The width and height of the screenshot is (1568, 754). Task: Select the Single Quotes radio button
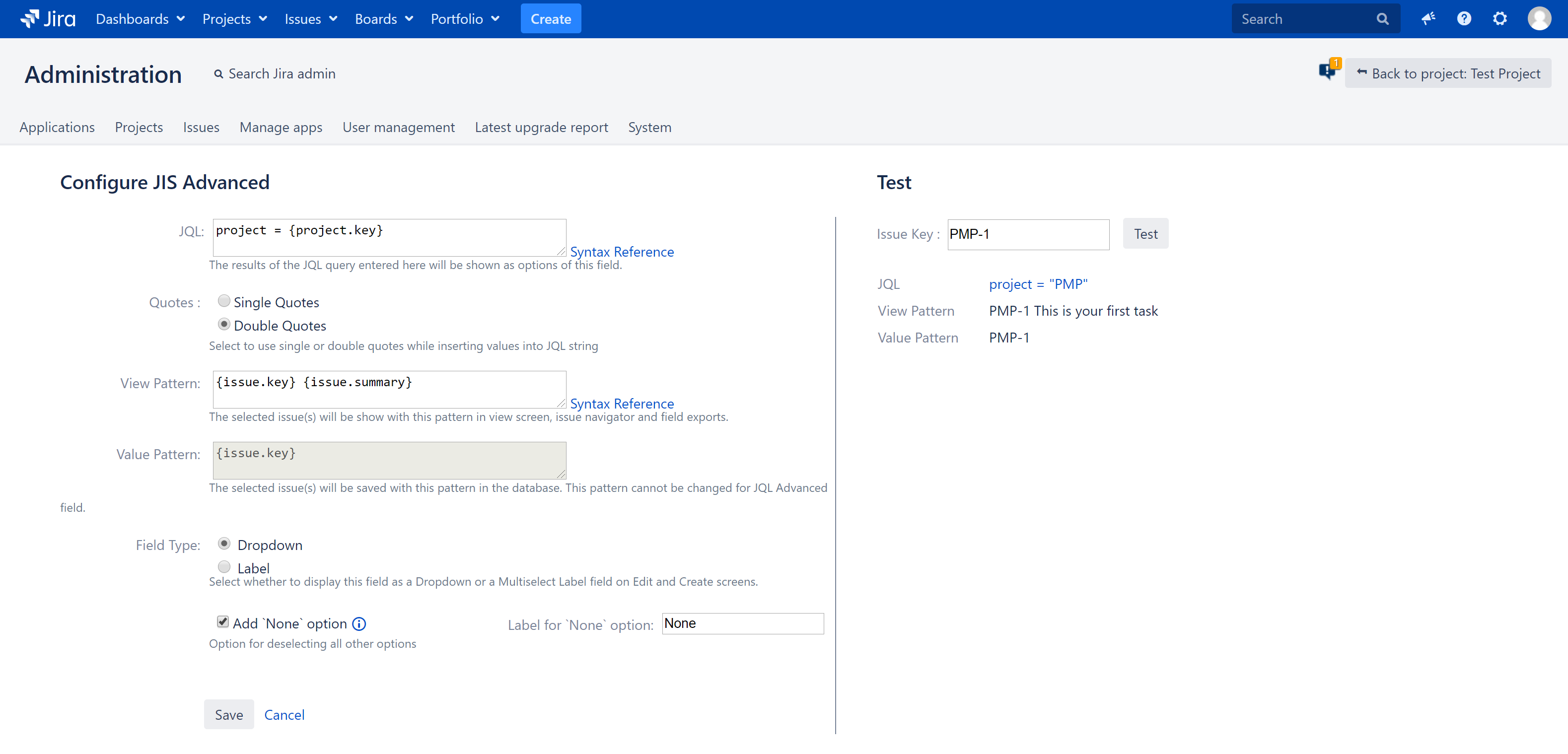224,301
